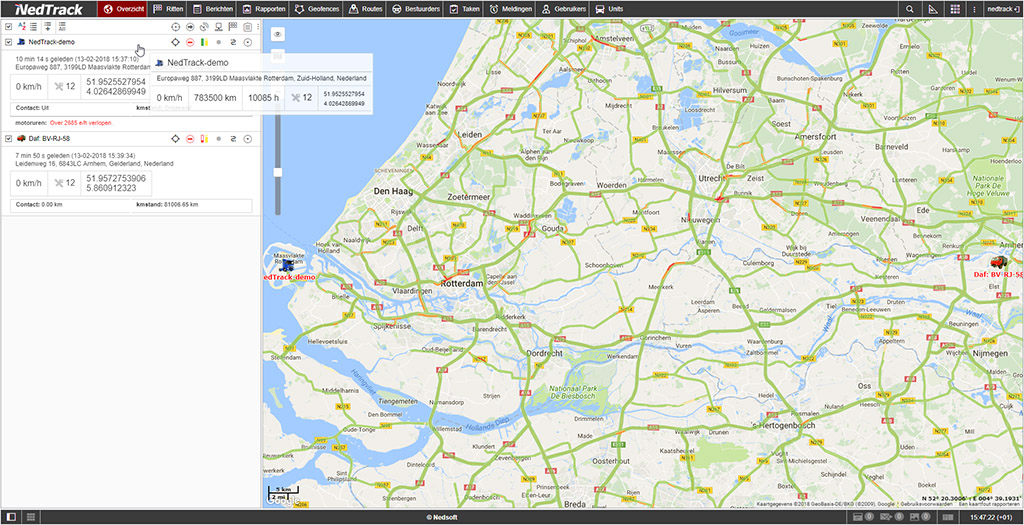Click the header flag grid icon

tap(232, 27)
